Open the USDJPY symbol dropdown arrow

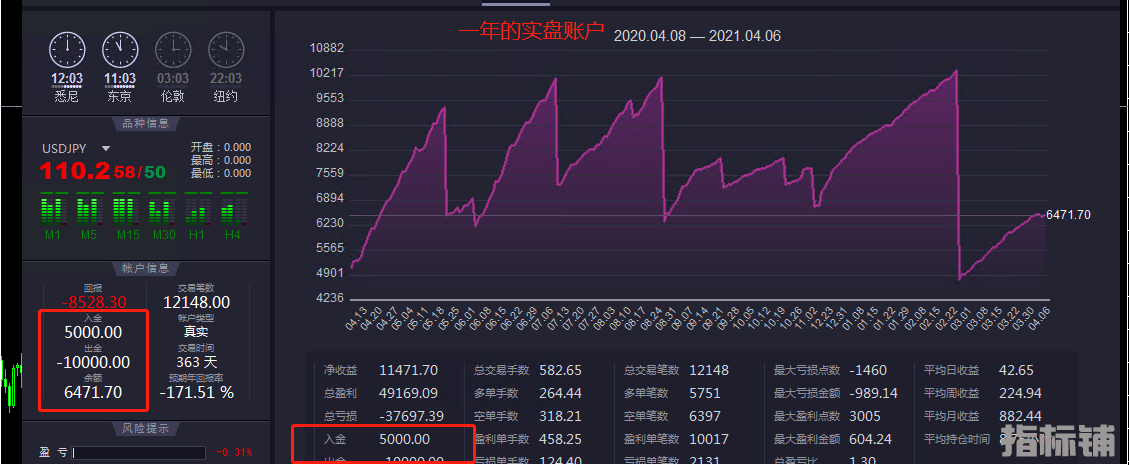click(x=106, y=148)
